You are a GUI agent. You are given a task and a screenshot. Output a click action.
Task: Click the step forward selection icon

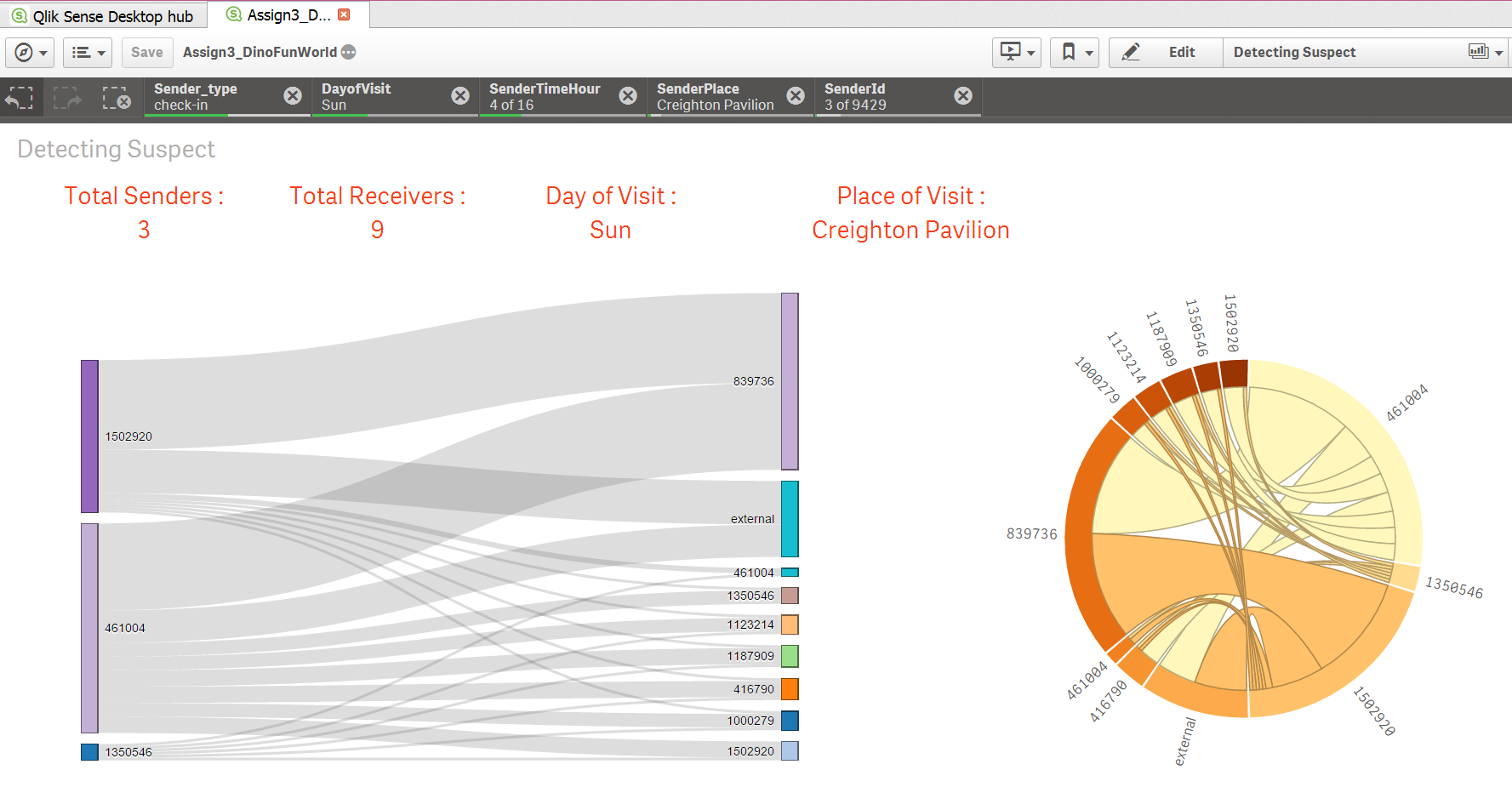click(x=67, y=98)
